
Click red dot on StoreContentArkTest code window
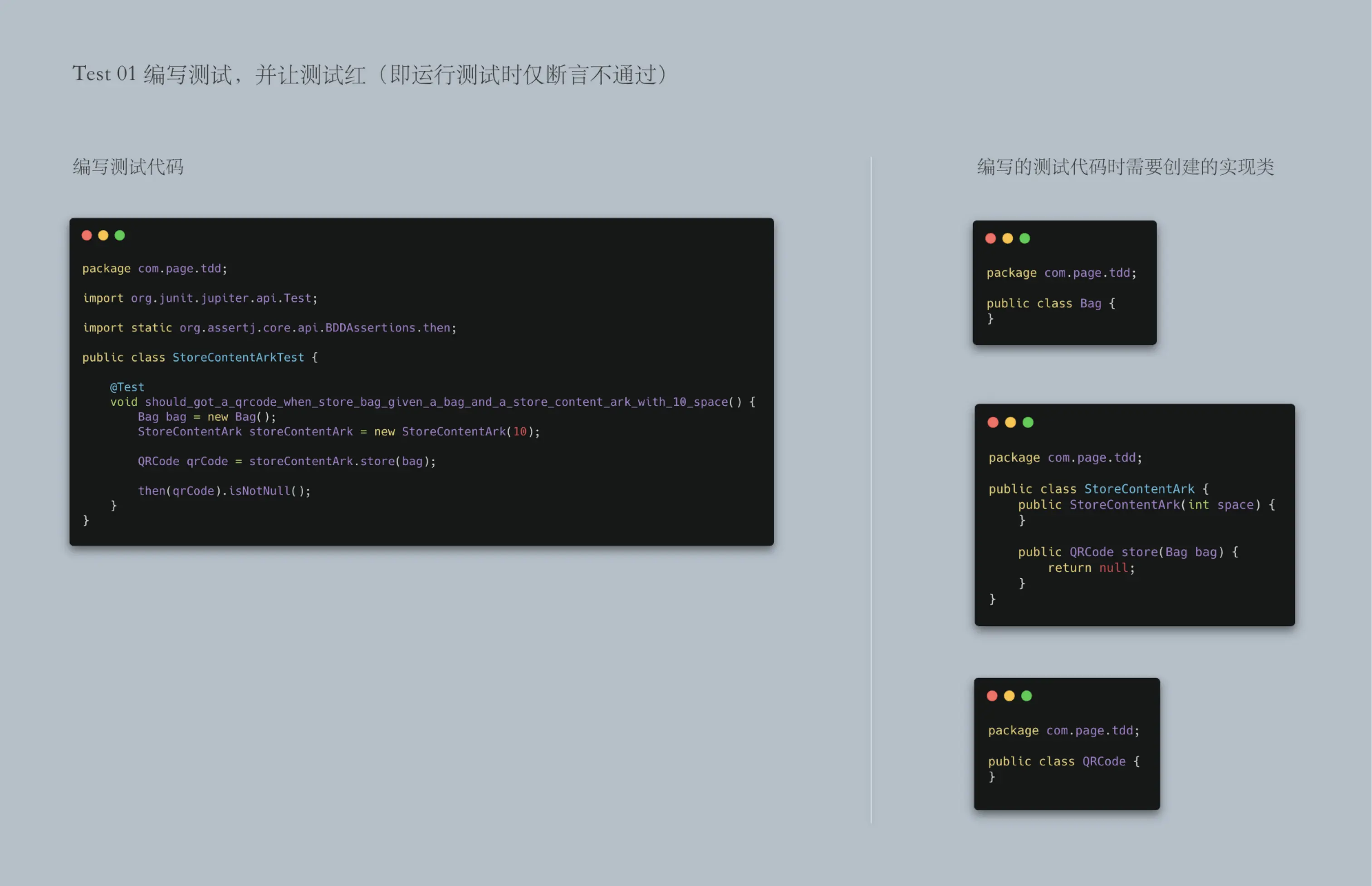87,235
